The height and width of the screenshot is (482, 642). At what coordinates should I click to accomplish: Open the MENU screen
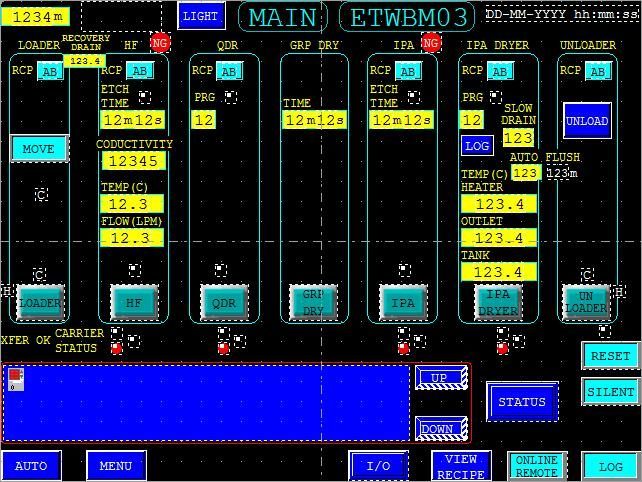(x=116, y=466)
